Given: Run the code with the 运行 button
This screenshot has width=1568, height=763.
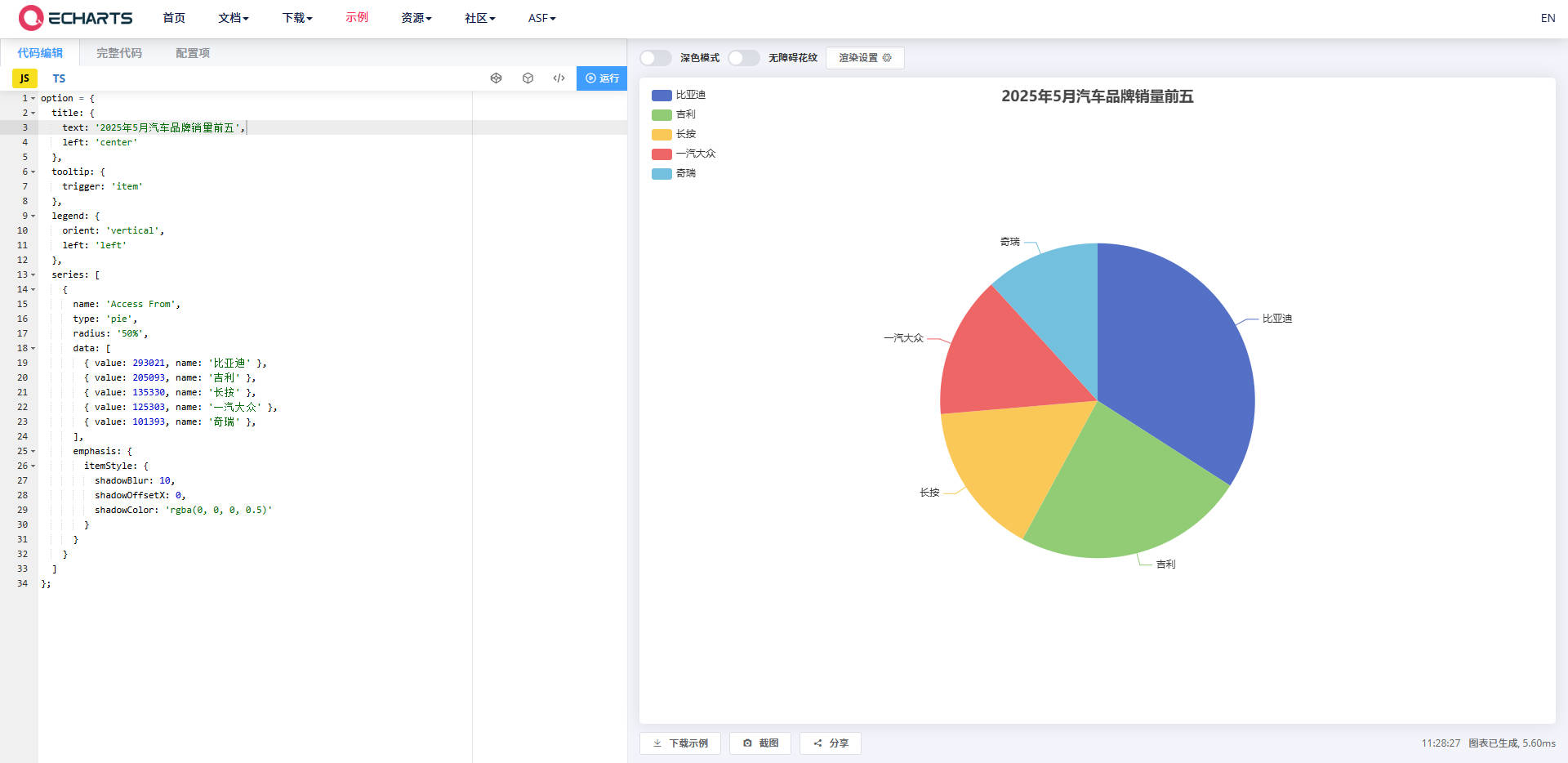Looking at the screenshot, I should coord(602,78).
